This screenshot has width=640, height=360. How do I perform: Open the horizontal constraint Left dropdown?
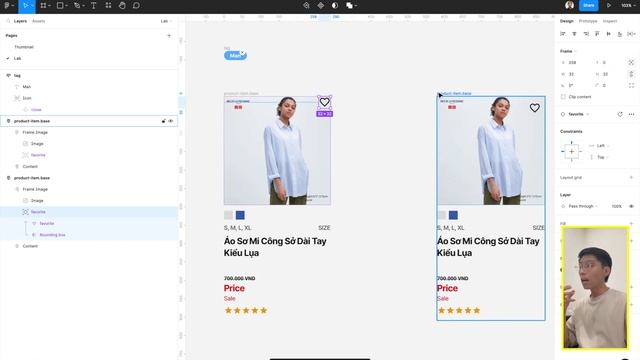600,146
